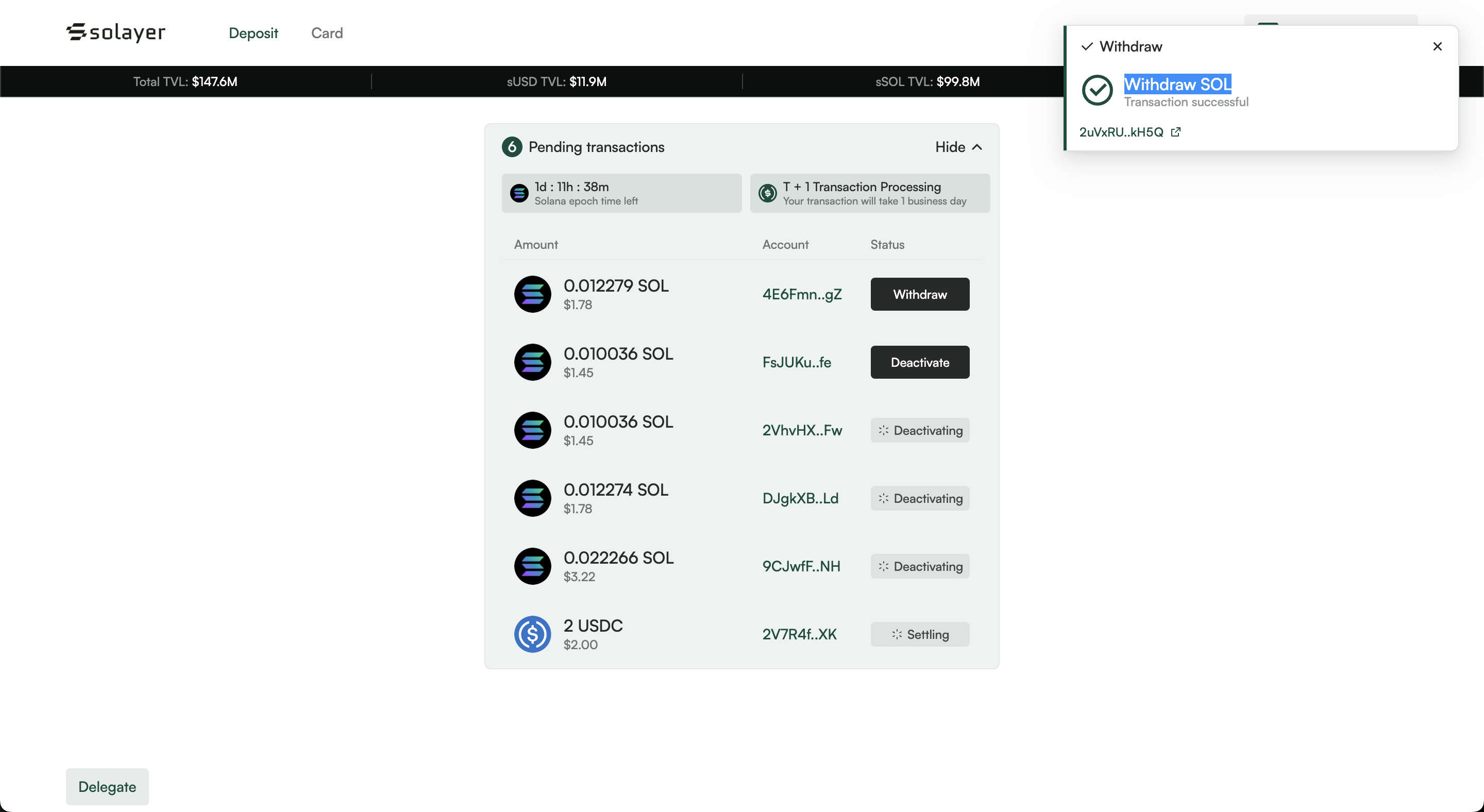
Task: Collapse the Withdraw notification header checkmark
Action: click(1087, 47)
